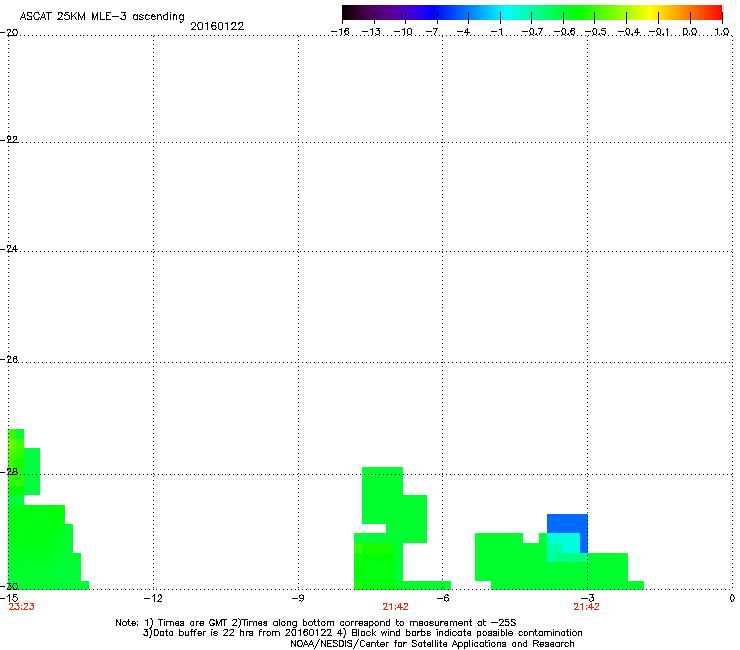The width and height of the screenshot is (740, 650).
Task: Click the latitude axis label '-24'
Action: 9,248
